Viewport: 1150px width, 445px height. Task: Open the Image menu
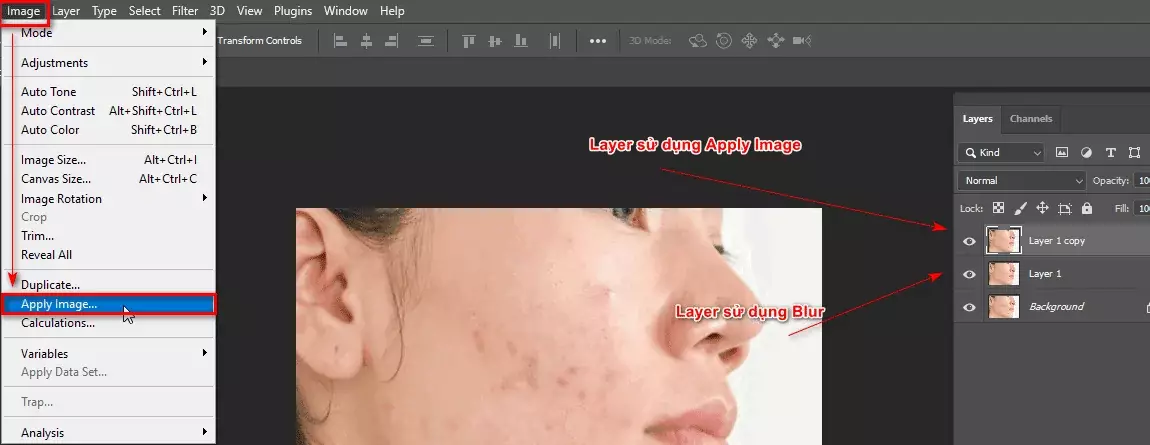(x=23, y=10)
